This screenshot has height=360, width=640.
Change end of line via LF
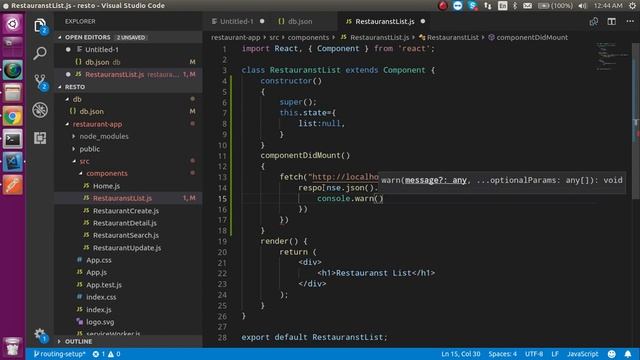(x=555, y=354)
